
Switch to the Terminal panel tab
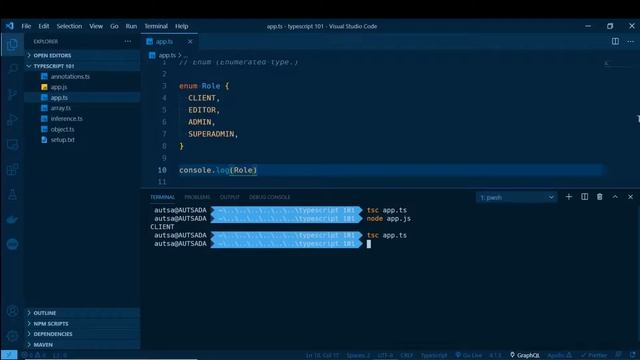tap(162, 197)
